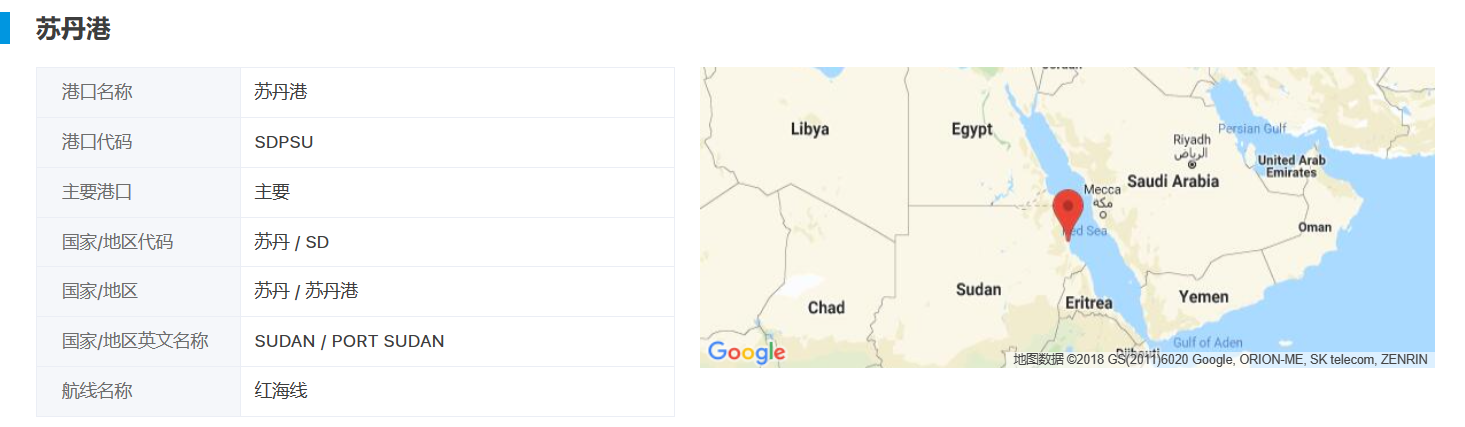Image resolution: width=1465 pixels, height=427 pixels.
Task: Click the Chad label on map
Action: coord(826,307)
